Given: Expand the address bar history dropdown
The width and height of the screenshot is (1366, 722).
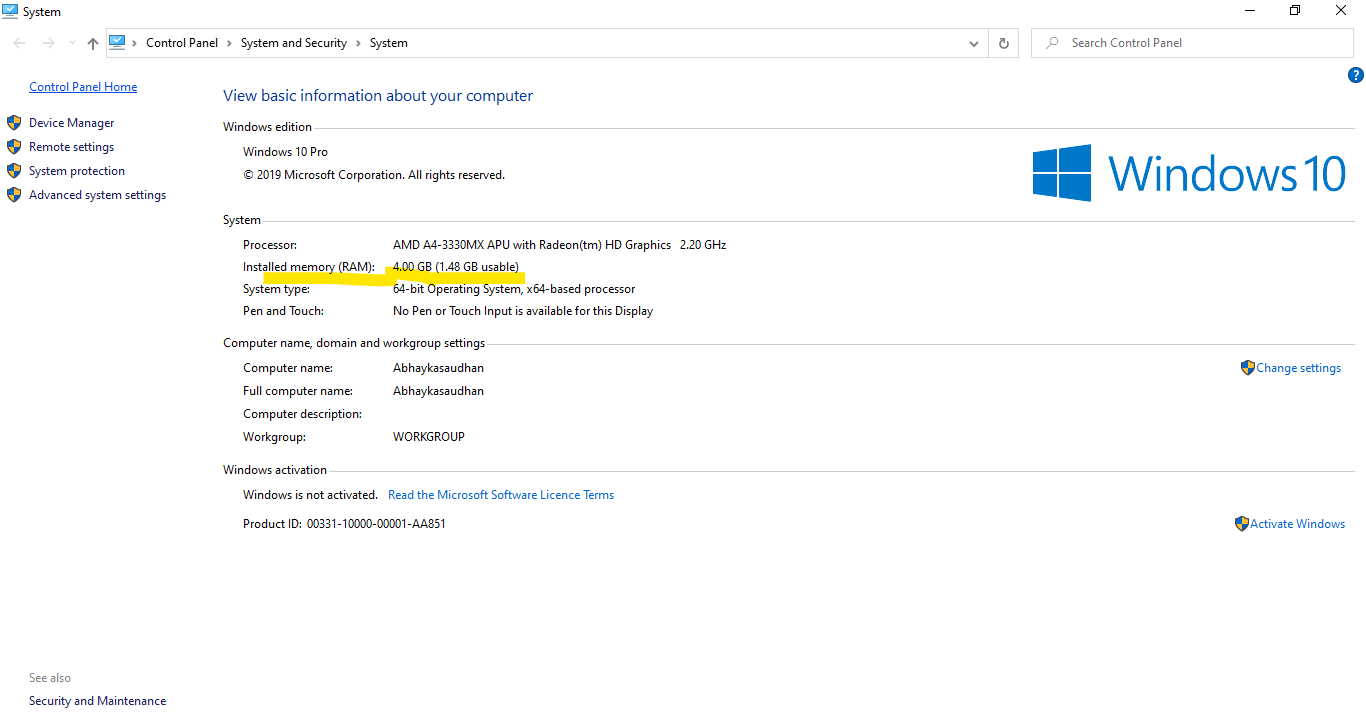Looking at the screenshot, I should tap(974, 43).
